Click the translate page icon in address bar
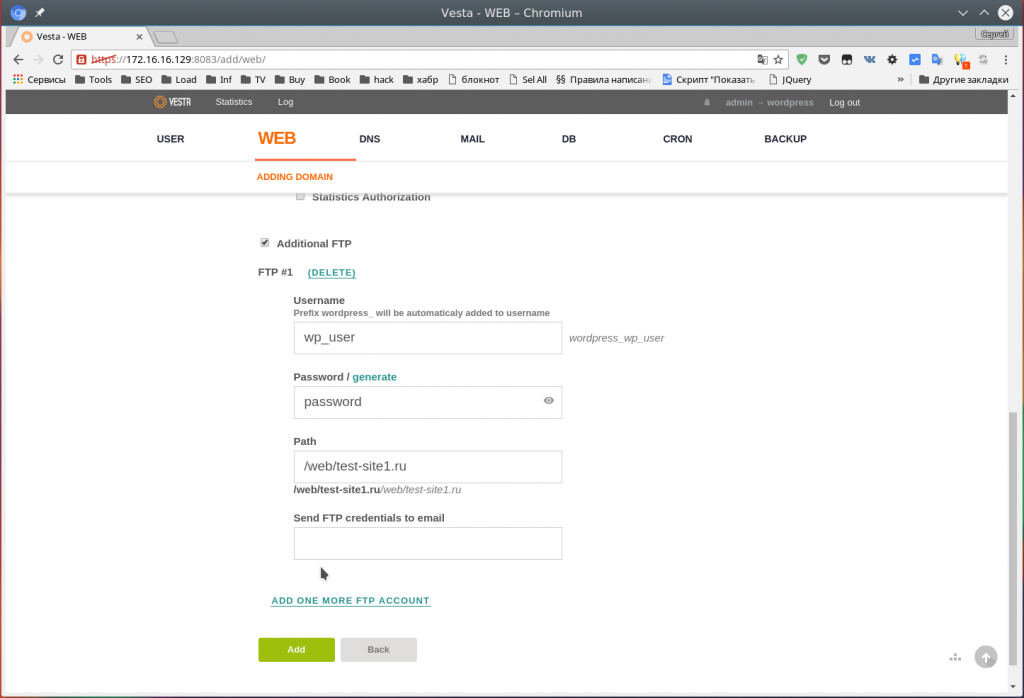This screenshot has height=698, width=1024. 762,59
